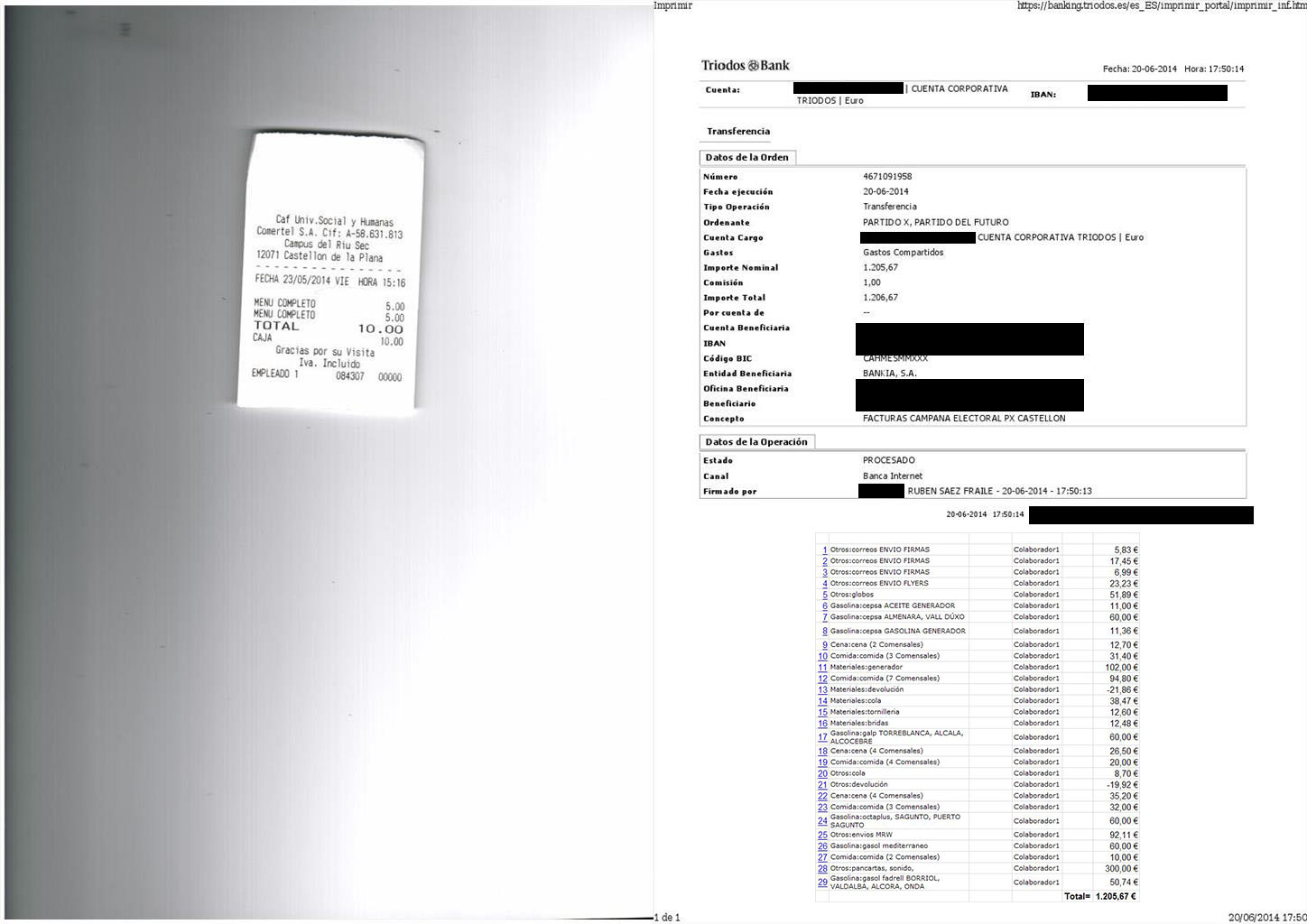Click the concept FACTURAS CAMPANA ELECTORAL PX CASTELLON

pos(964,419)
